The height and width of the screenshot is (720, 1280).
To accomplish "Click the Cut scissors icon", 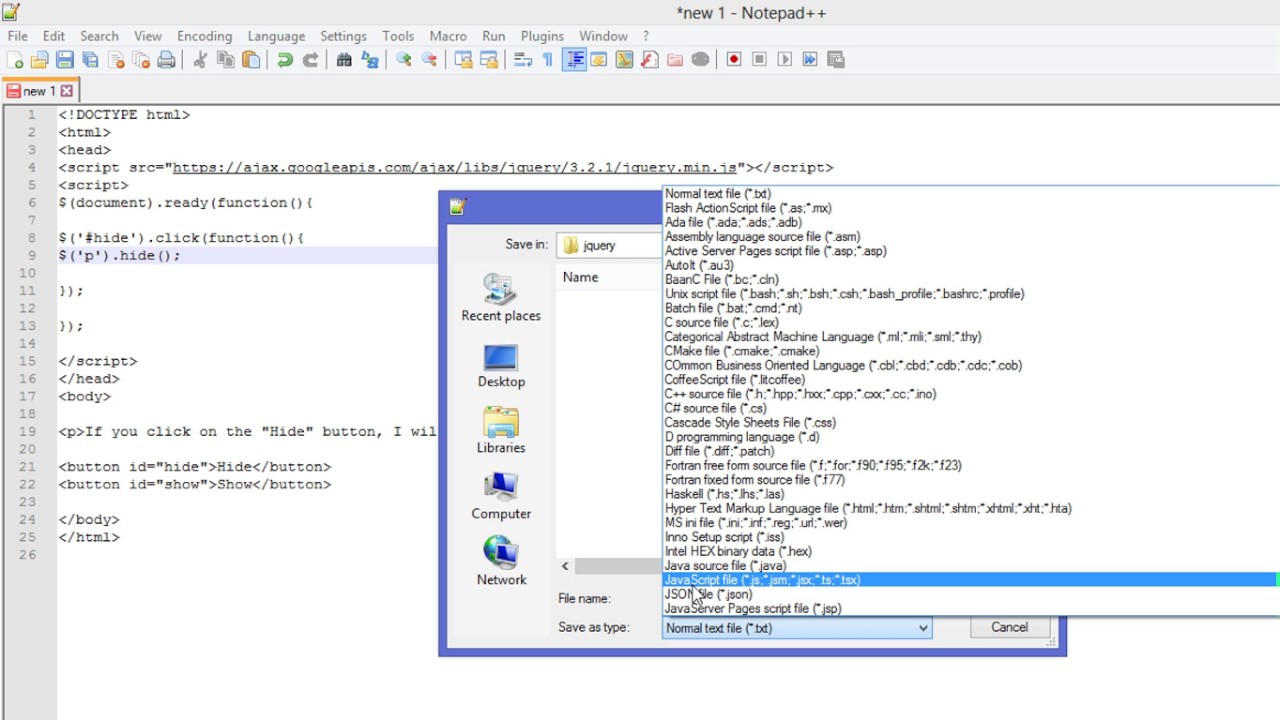I will (x=200, y=60).
